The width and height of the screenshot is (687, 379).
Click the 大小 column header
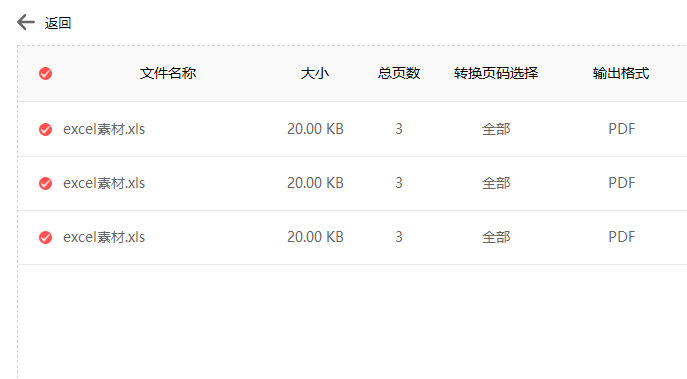(x=315, y=73)
